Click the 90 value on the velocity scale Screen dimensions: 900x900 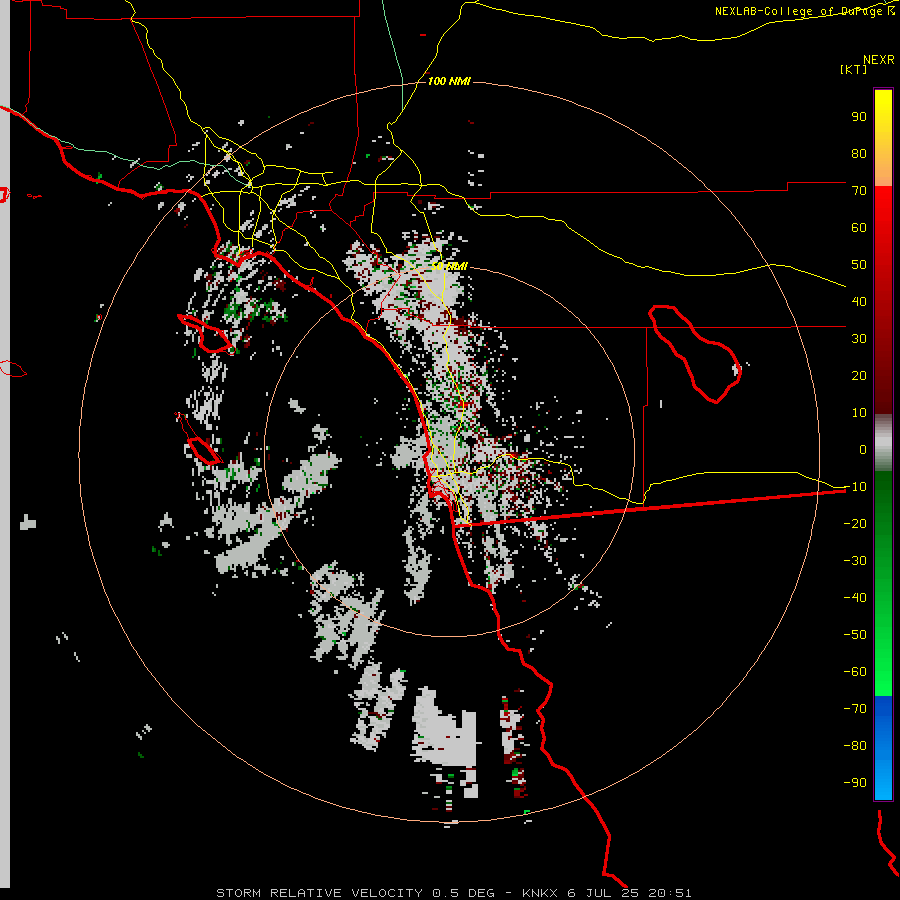[x=859, y=117]
